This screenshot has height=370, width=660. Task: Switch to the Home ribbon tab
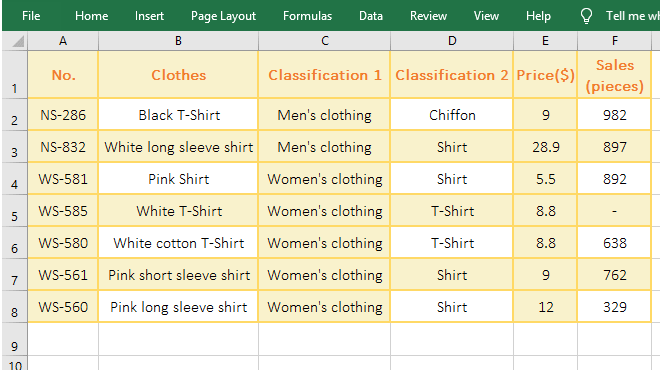point(91,16)
